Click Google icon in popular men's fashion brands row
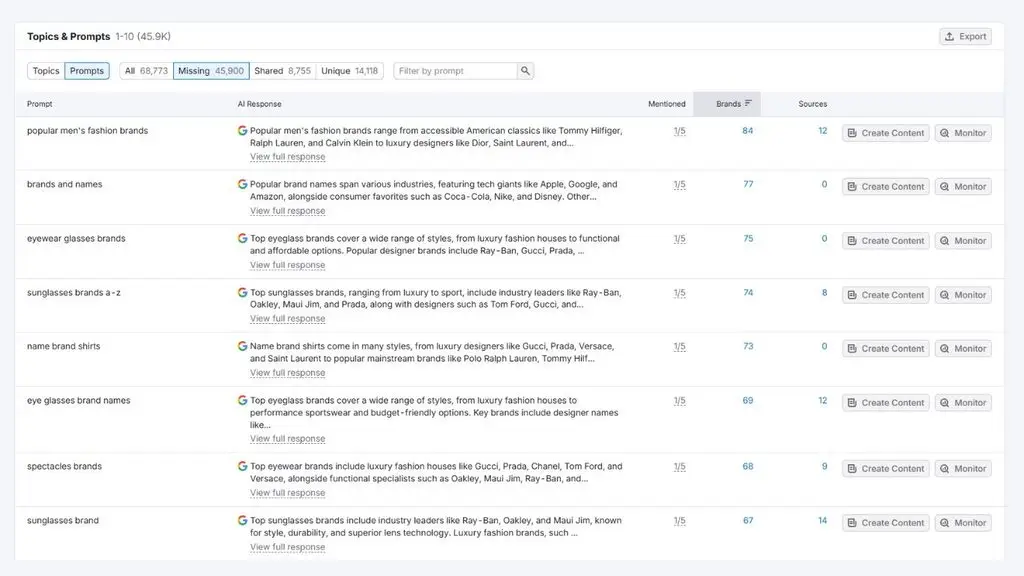 click(242, 131)
